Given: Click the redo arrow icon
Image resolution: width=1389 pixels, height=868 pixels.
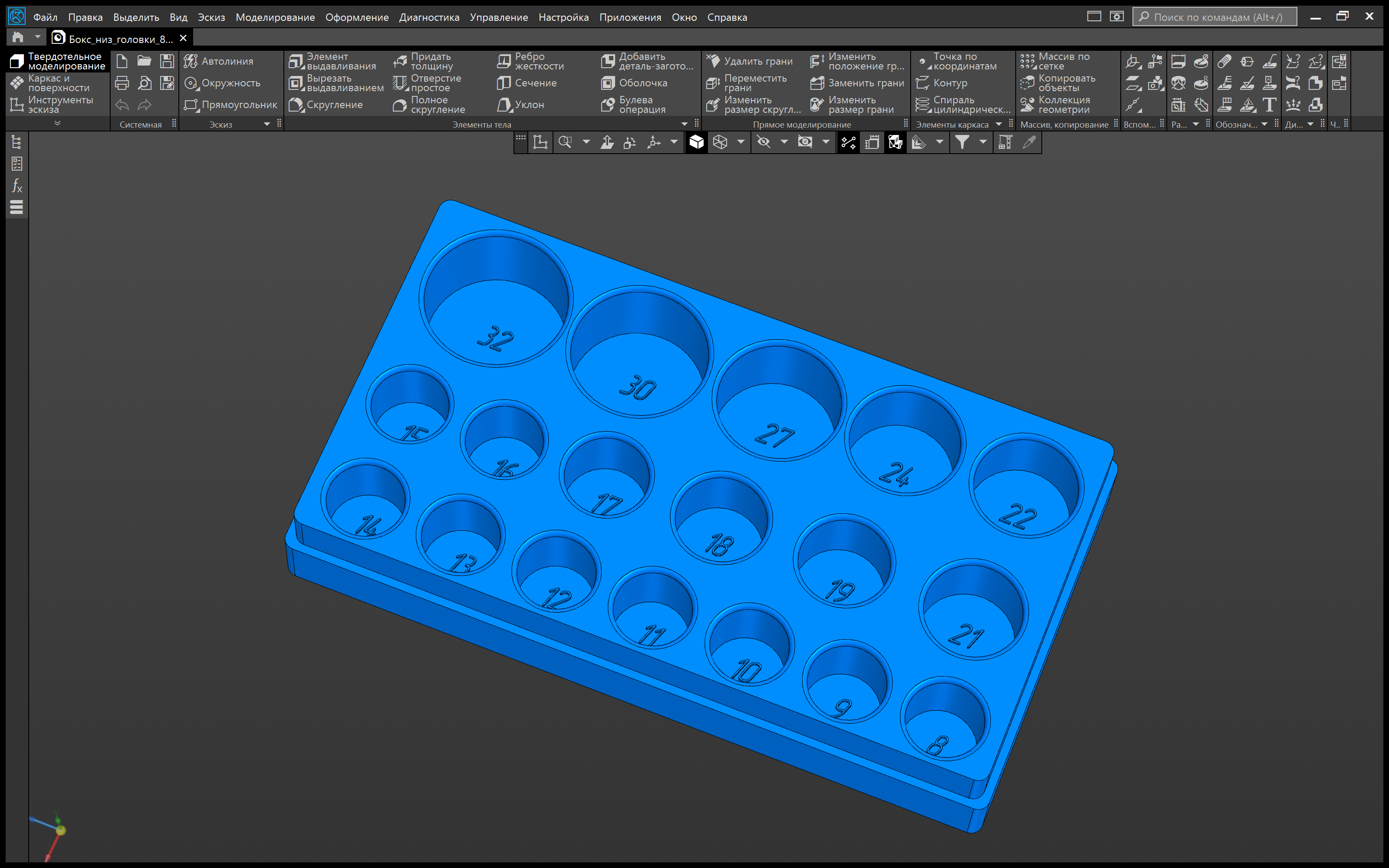Looking at the screenshot, I should [x=144, y=105].
